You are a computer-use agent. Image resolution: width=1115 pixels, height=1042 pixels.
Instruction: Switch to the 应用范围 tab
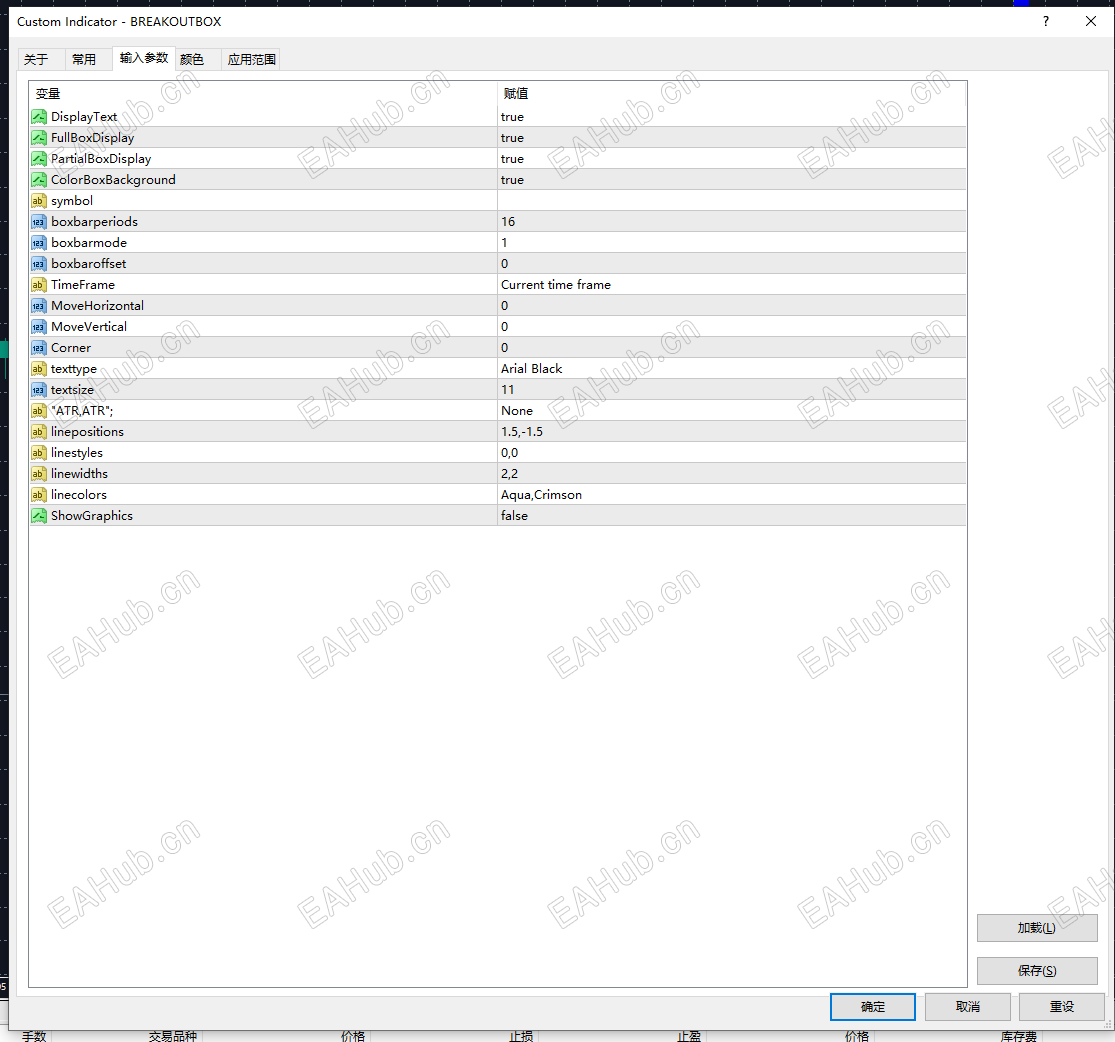point(251,59)
